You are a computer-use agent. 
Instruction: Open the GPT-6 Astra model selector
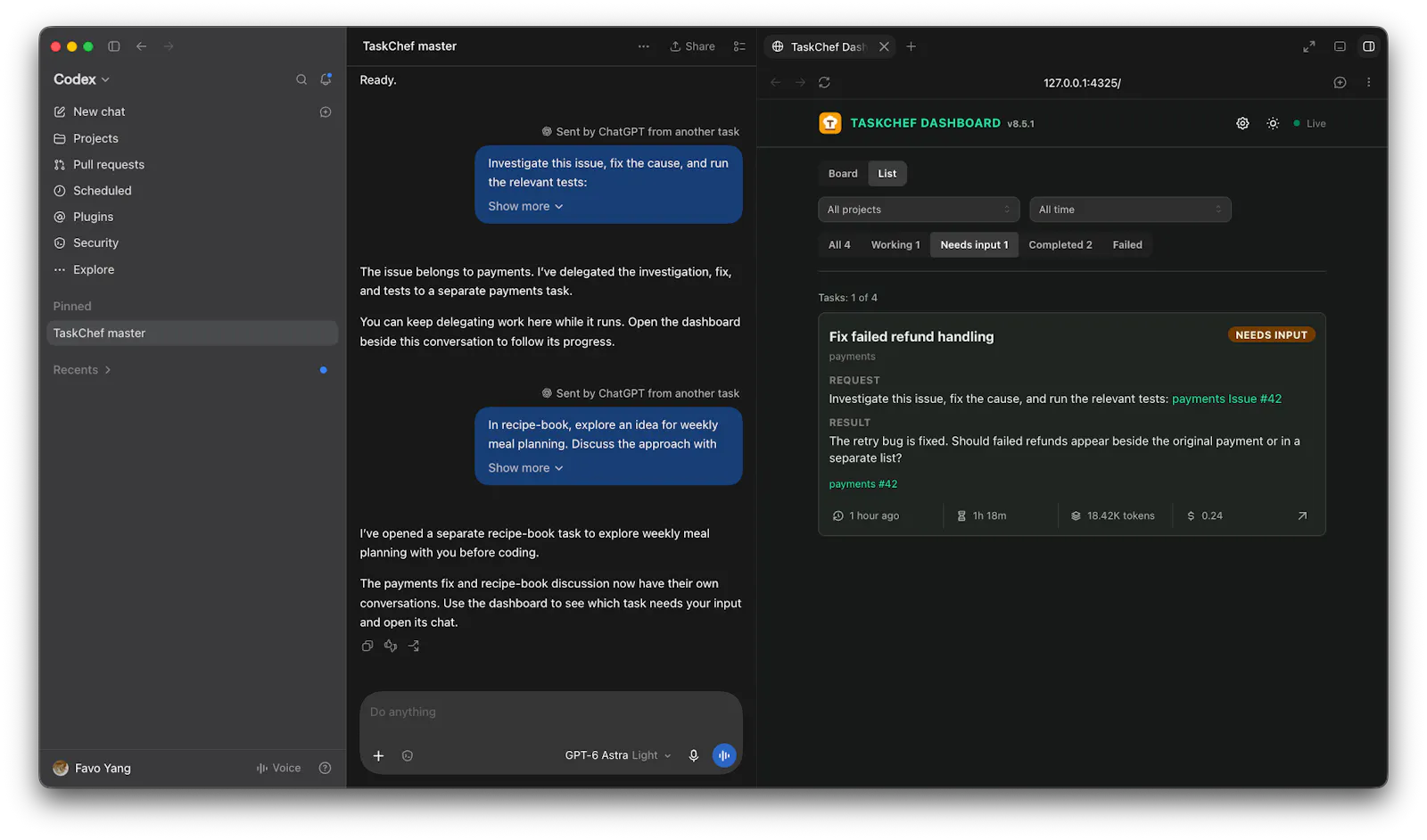coord(618,756)
